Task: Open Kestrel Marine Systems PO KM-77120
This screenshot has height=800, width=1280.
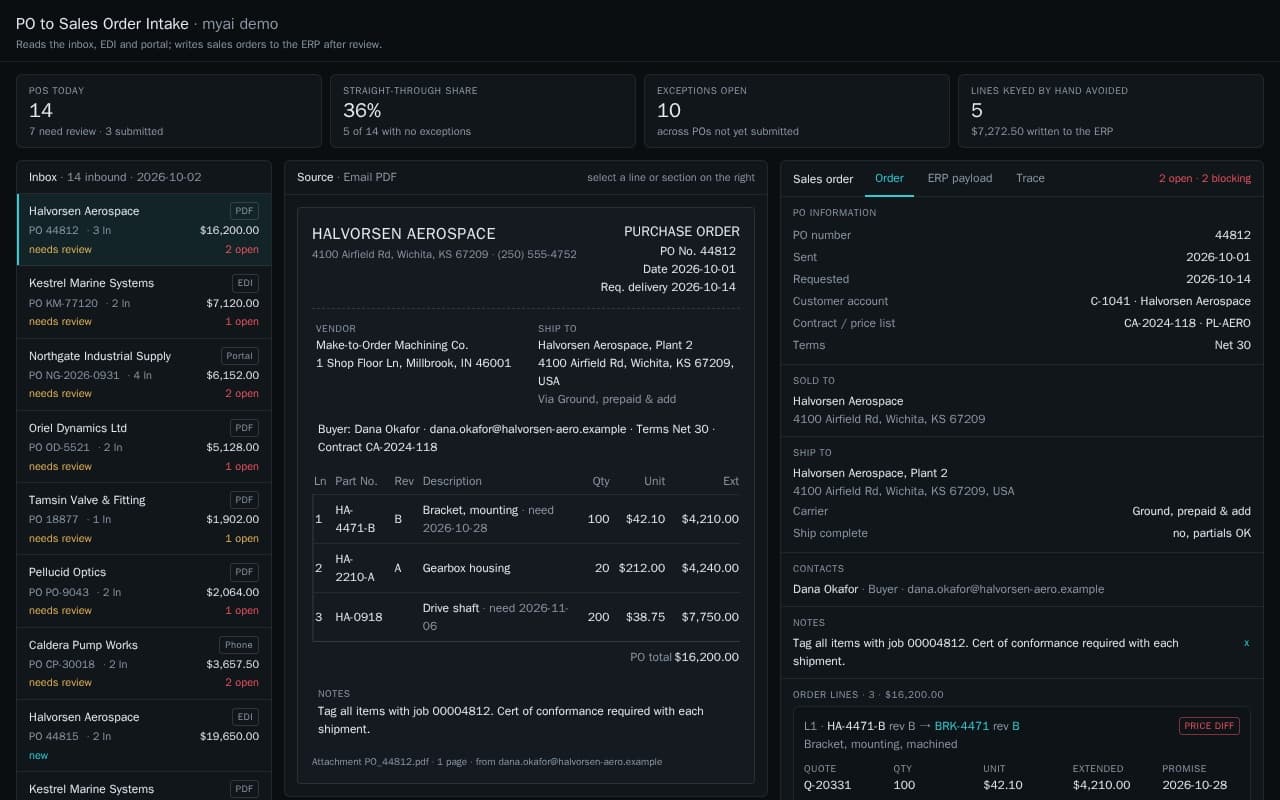Action: tap(144, 302)
